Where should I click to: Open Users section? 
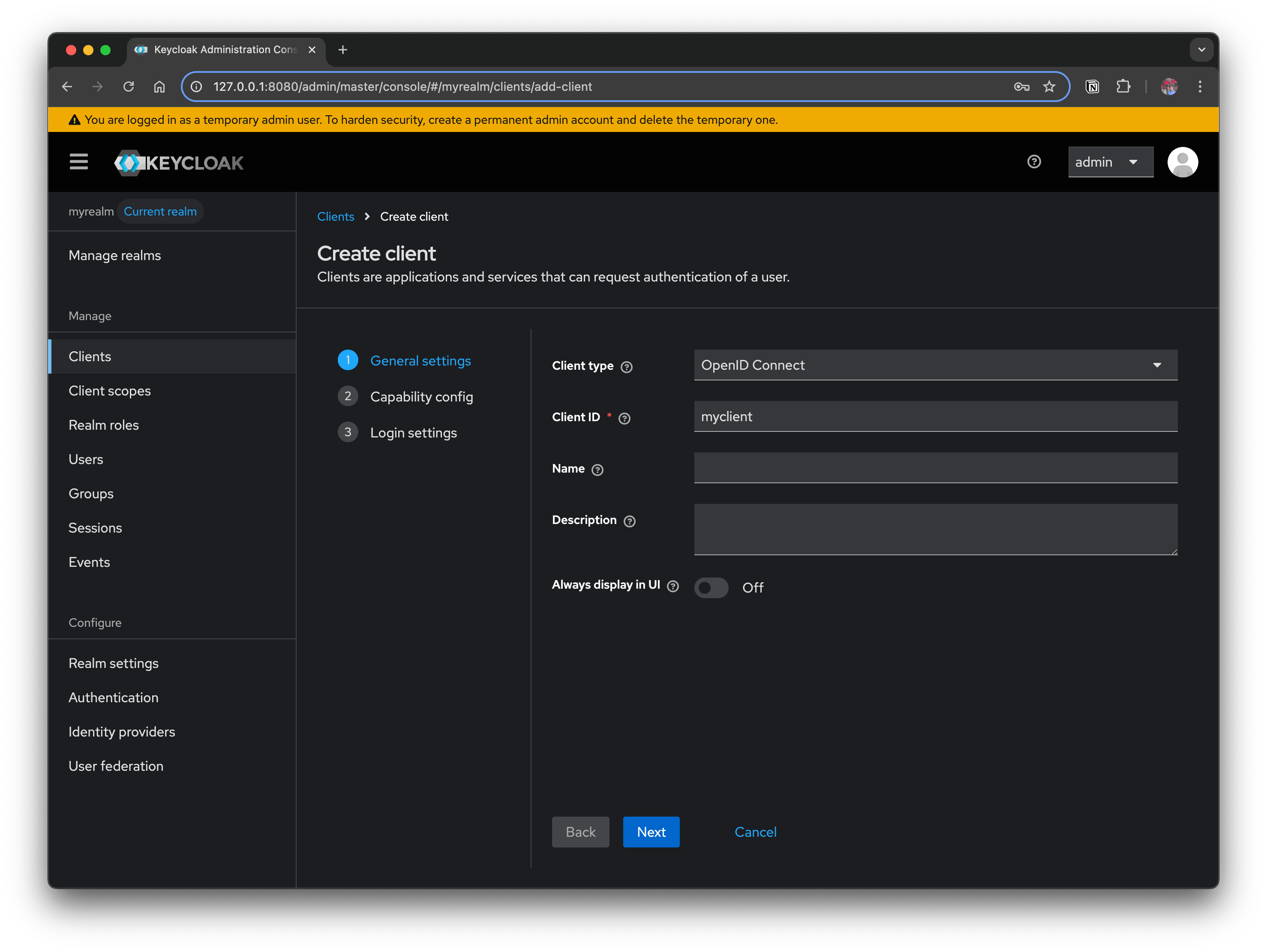172,460
